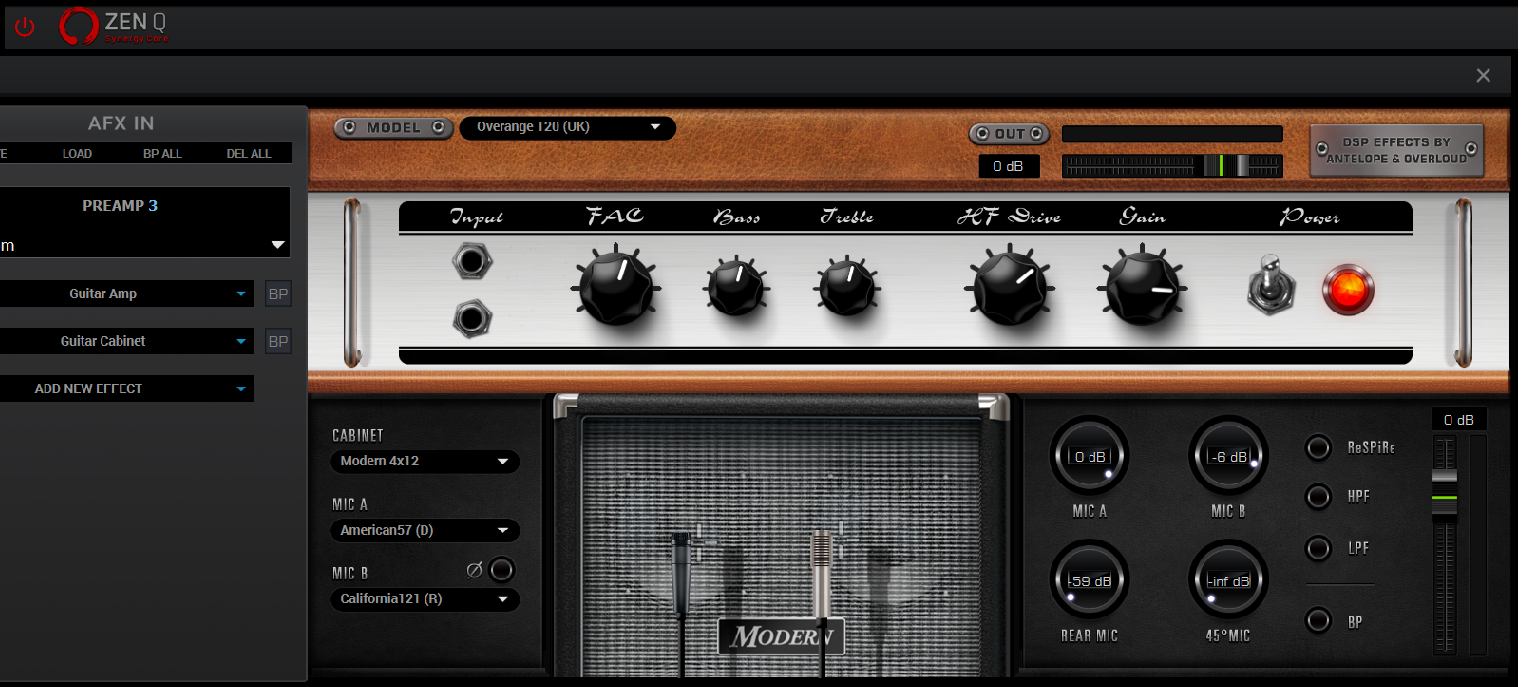This screenshot has height=687, width=1521.
Task: Close the effects panel with X
Action: pyautogui.click(x=1483, y=76)
